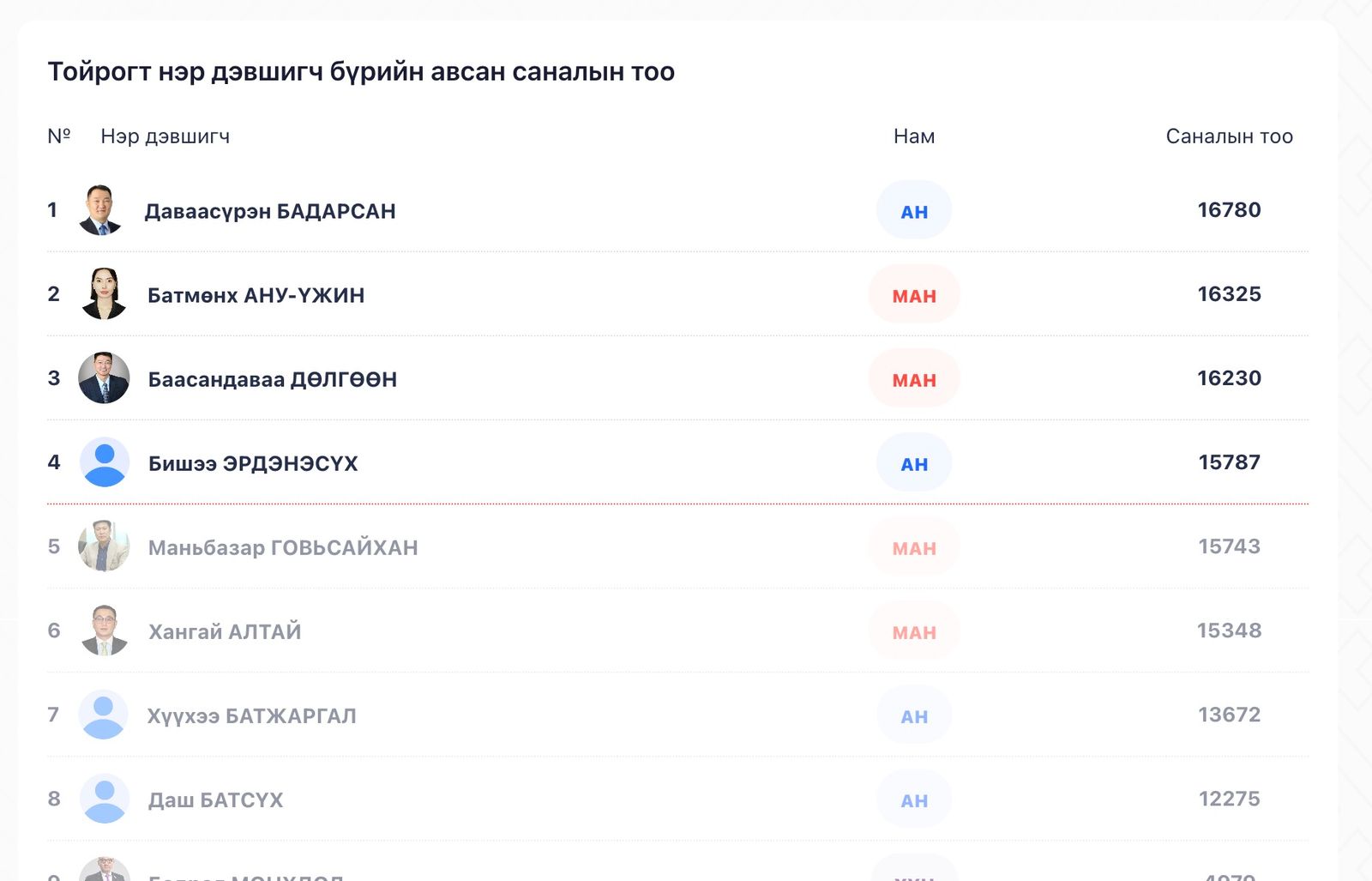Click the Нам column header
This screenshot has height=881, width=1372.
coord(913,135)
